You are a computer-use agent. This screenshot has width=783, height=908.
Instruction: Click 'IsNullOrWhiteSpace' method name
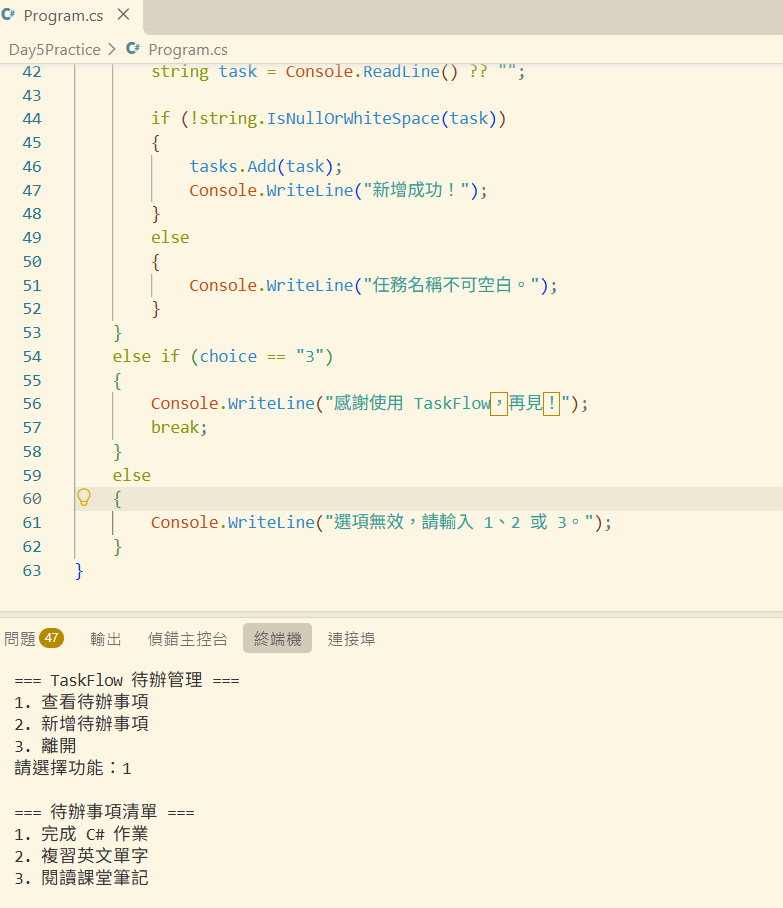point(353,119)
